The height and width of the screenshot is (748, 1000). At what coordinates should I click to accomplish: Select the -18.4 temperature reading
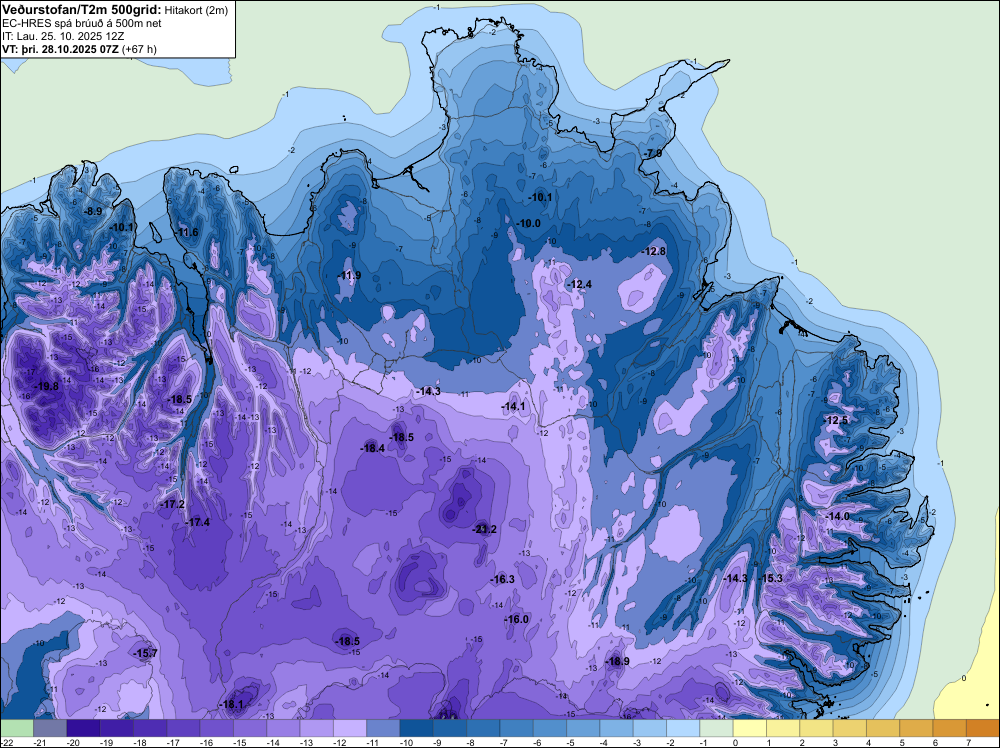click(372, 448)
